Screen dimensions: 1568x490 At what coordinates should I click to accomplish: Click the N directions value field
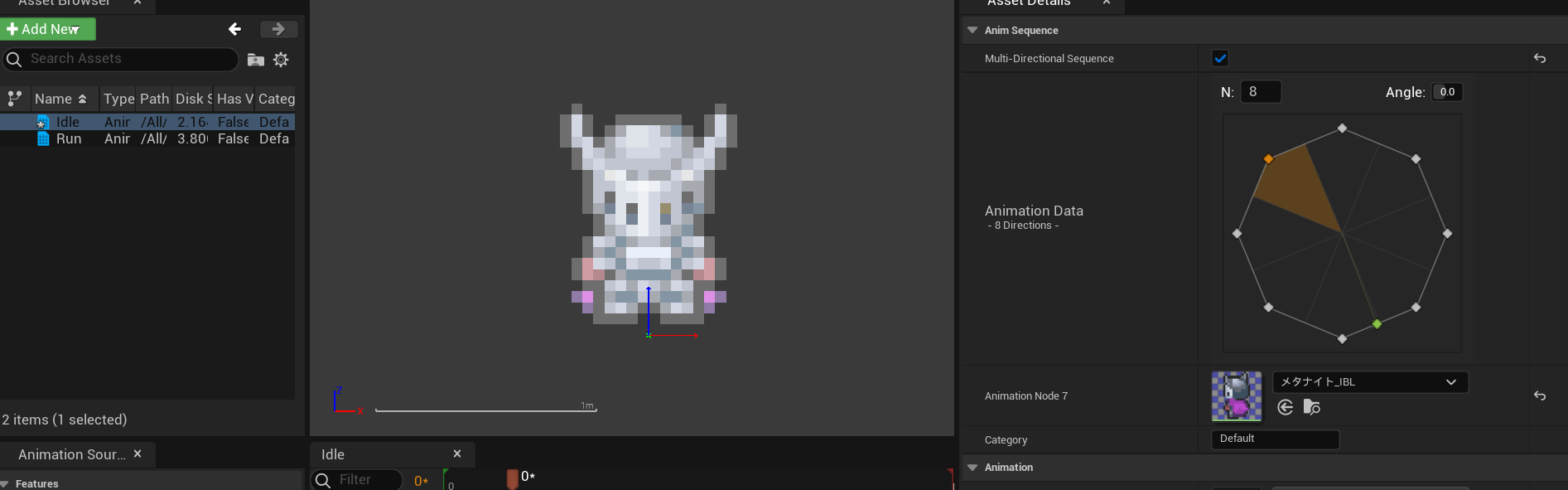click(x=1261, y=92)
